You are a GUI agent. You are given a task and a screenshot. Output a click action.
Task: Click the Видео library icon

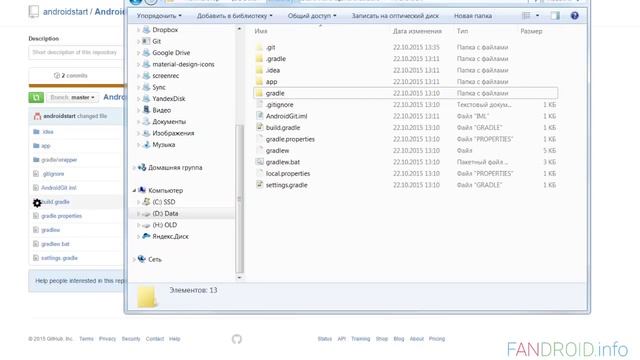point(146,110)
